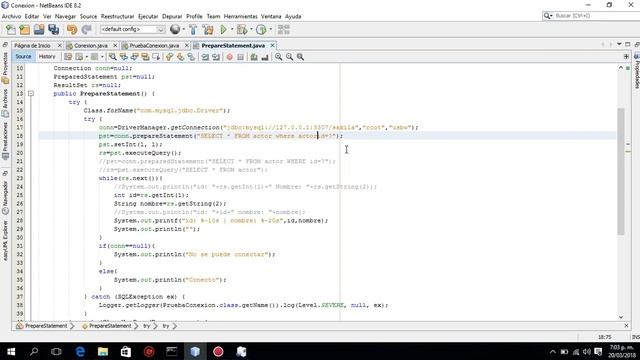Click the scrollbar down arrow in the editor

(621, 317)
